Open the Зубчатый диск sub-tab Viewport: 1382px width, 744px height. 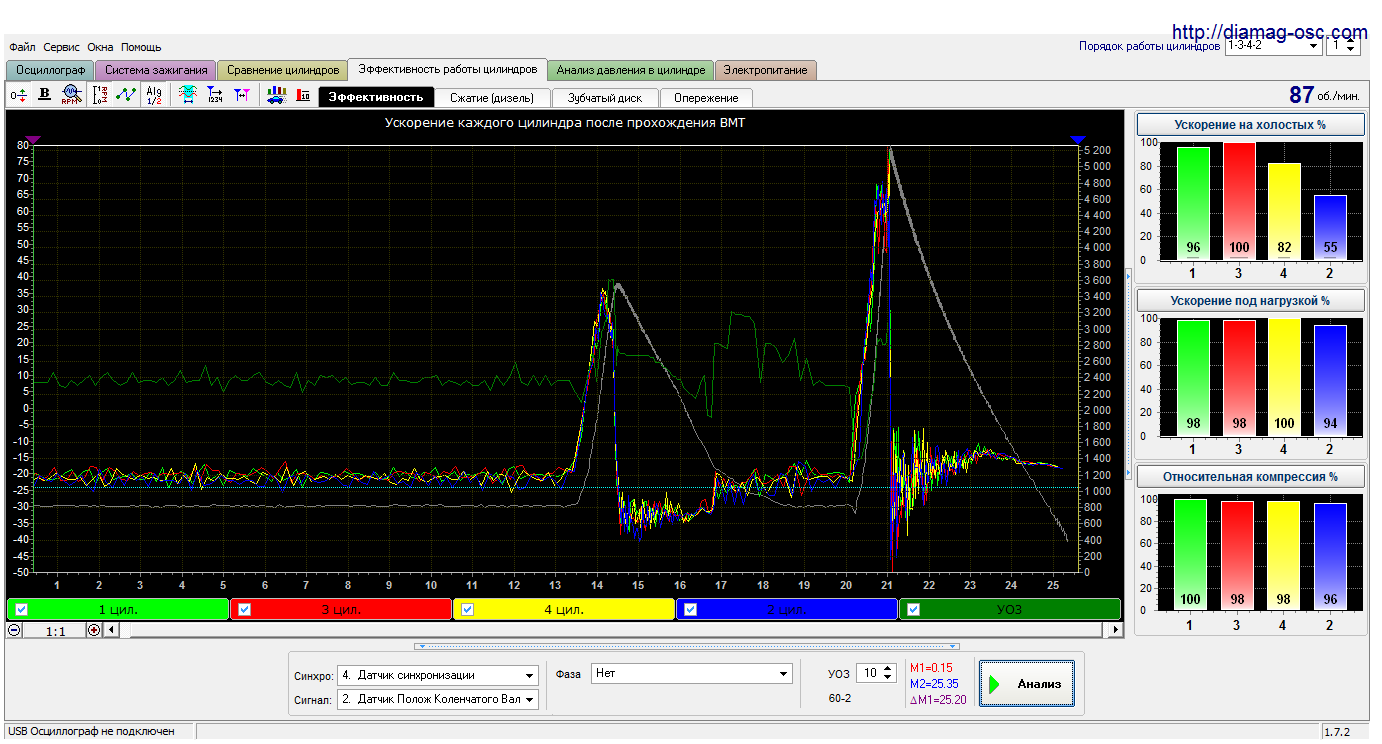605,98
